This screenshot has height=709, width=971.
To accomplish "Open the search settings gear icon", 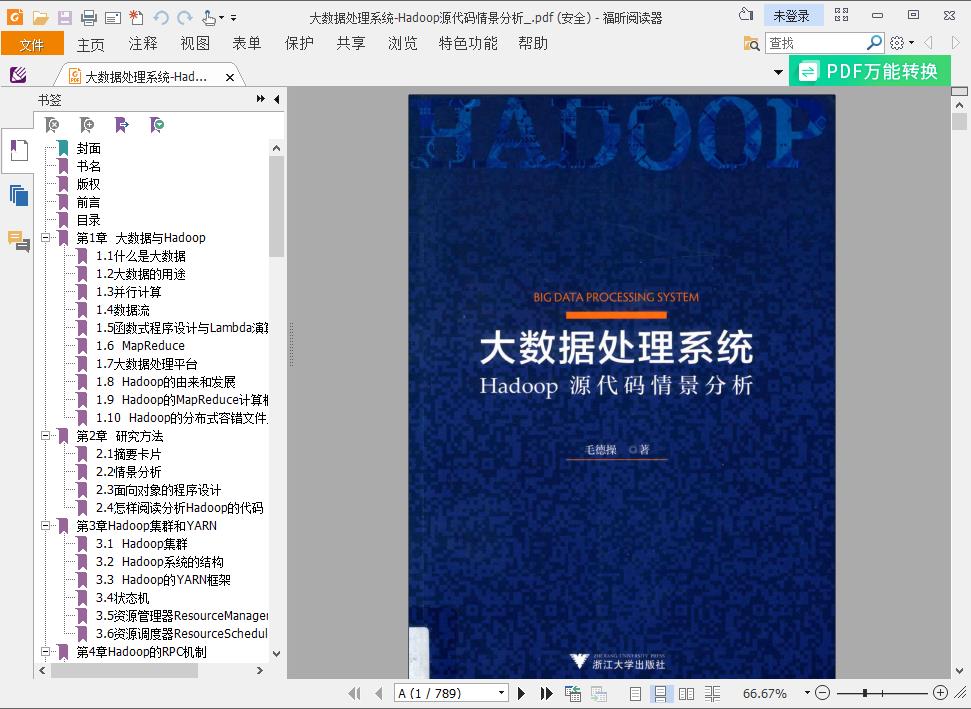I will [897, 43].
